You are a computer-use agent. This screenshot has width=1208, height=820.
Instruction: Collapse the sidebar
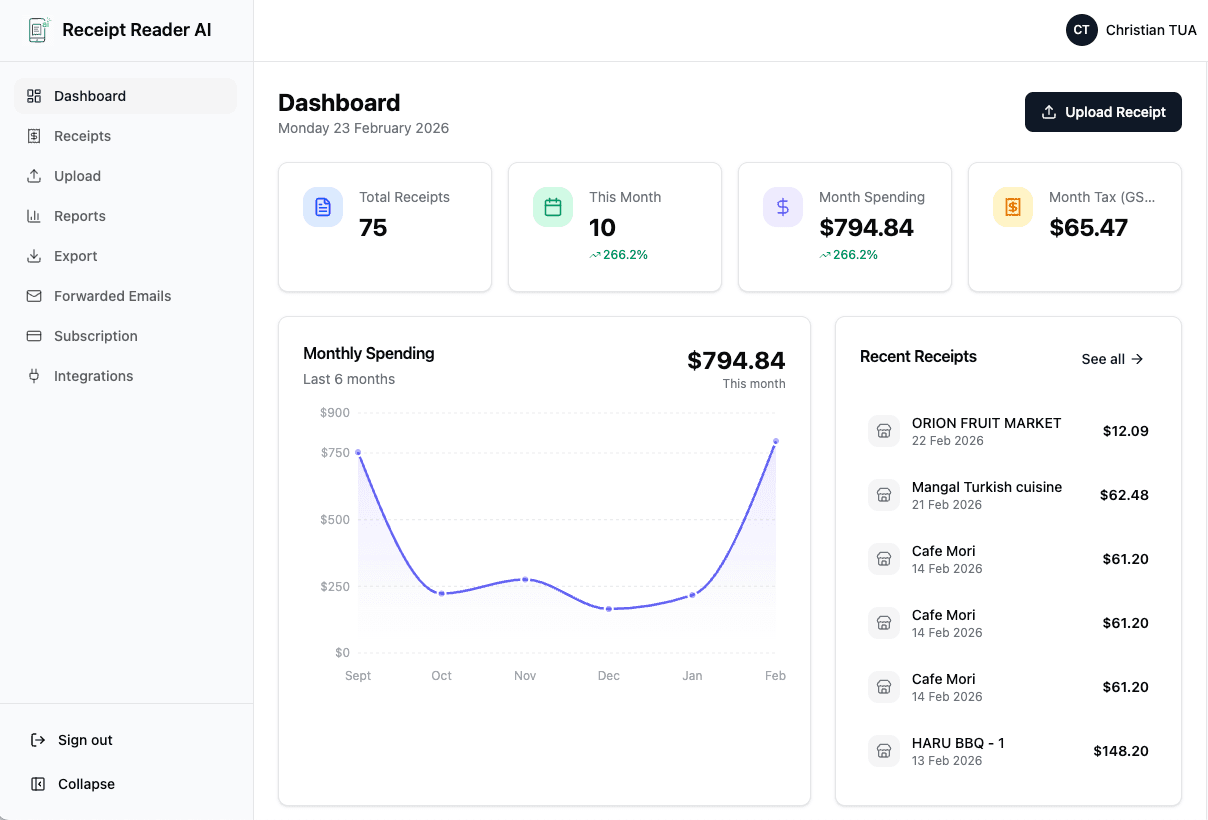pyautogui.click(x=72, y=784)
